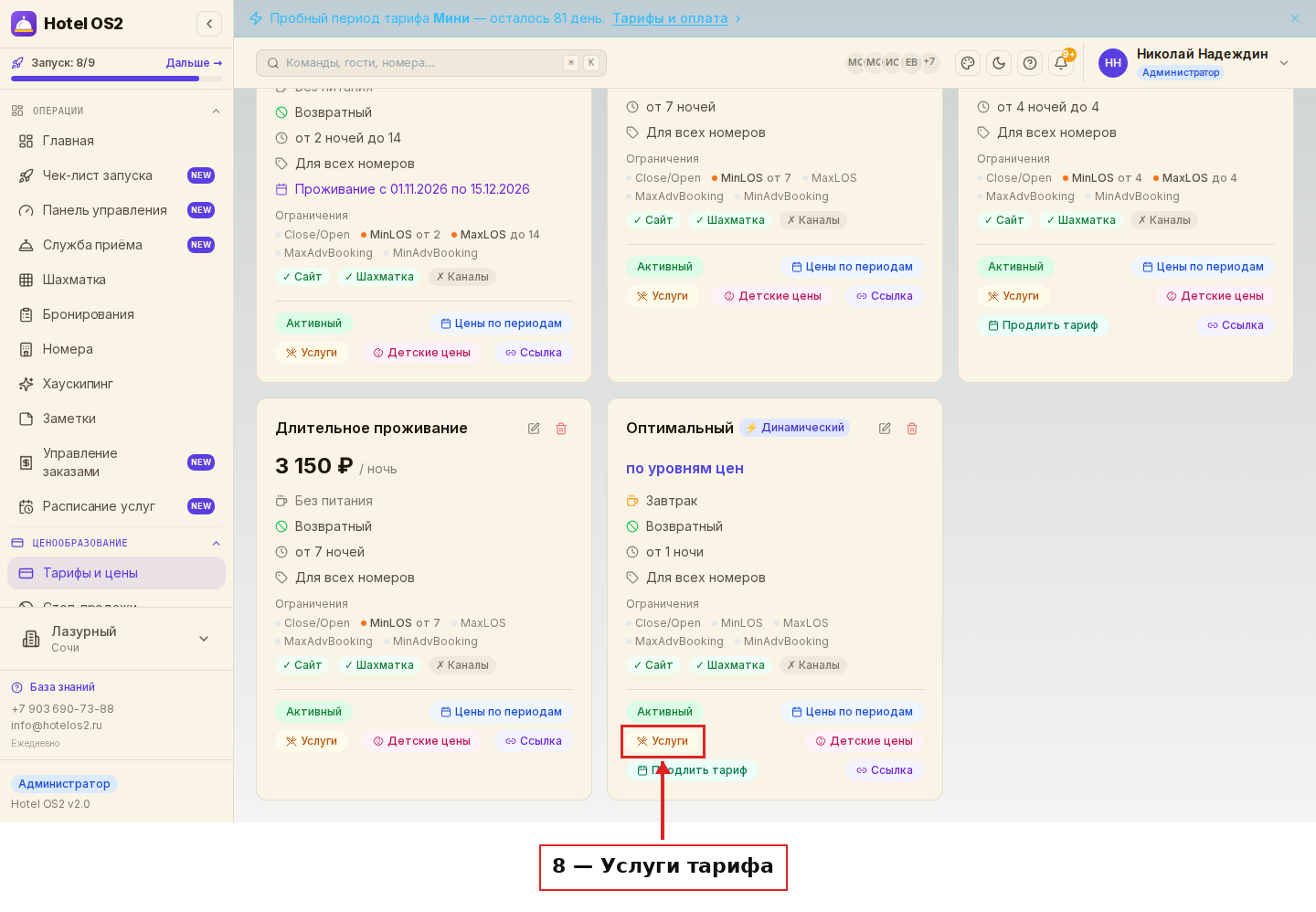Open Тарифы и оплата link in banner
1316x912 pixels.
click(670, 18)
